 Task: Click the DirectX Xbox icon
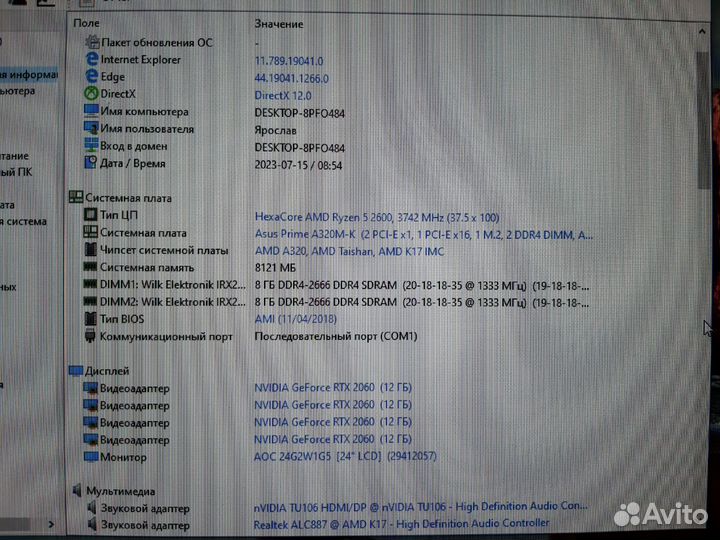[x=91, y=94]
